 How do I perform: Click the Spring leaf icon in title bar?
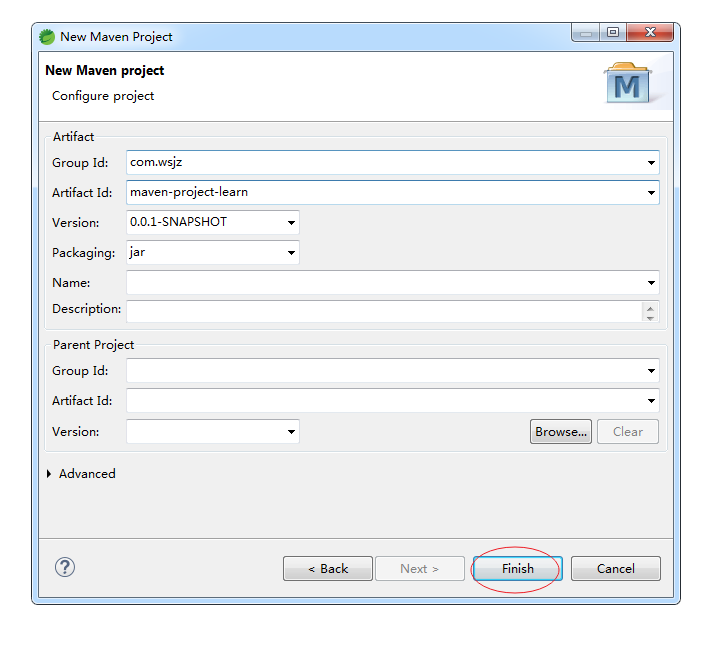[x=47, y=37]
